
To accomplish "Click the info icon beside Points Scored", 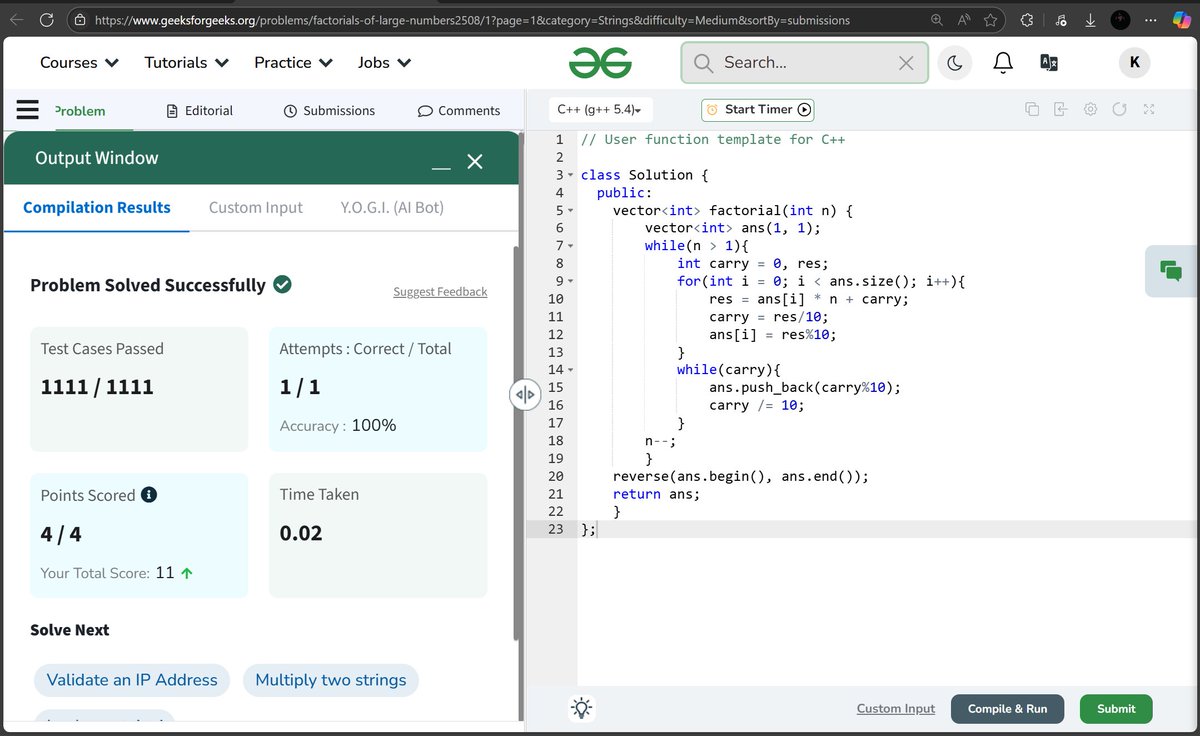I will (149, 495).
